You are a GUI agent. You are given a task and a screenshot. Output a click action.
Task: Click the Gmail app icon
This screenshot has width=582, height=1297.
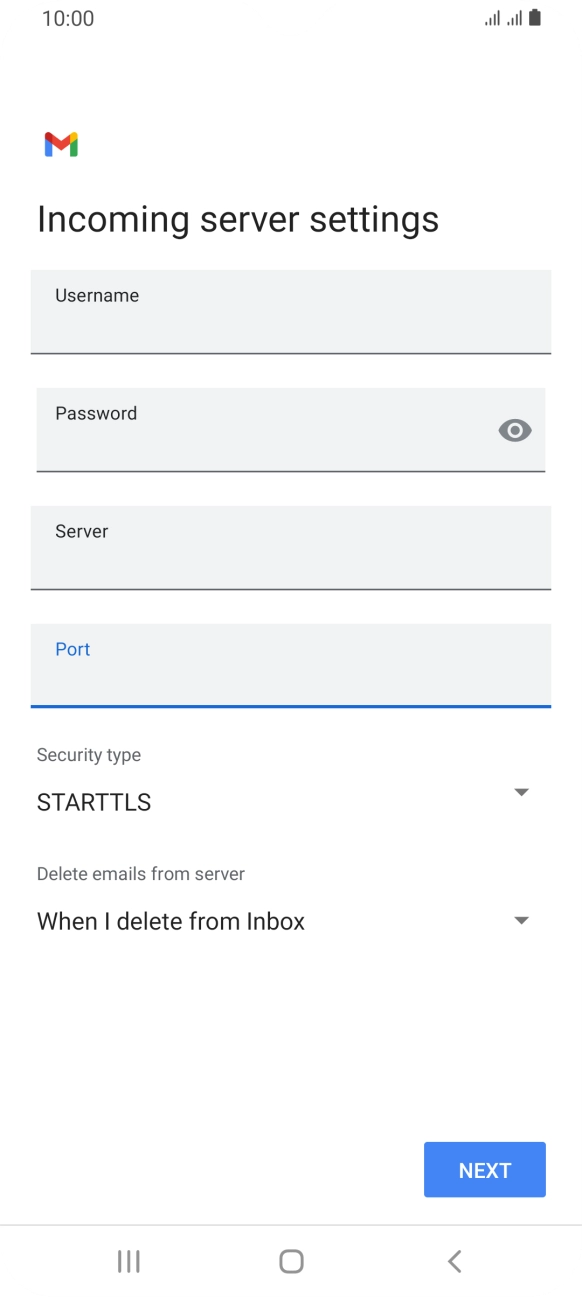(x=62, y=144)
